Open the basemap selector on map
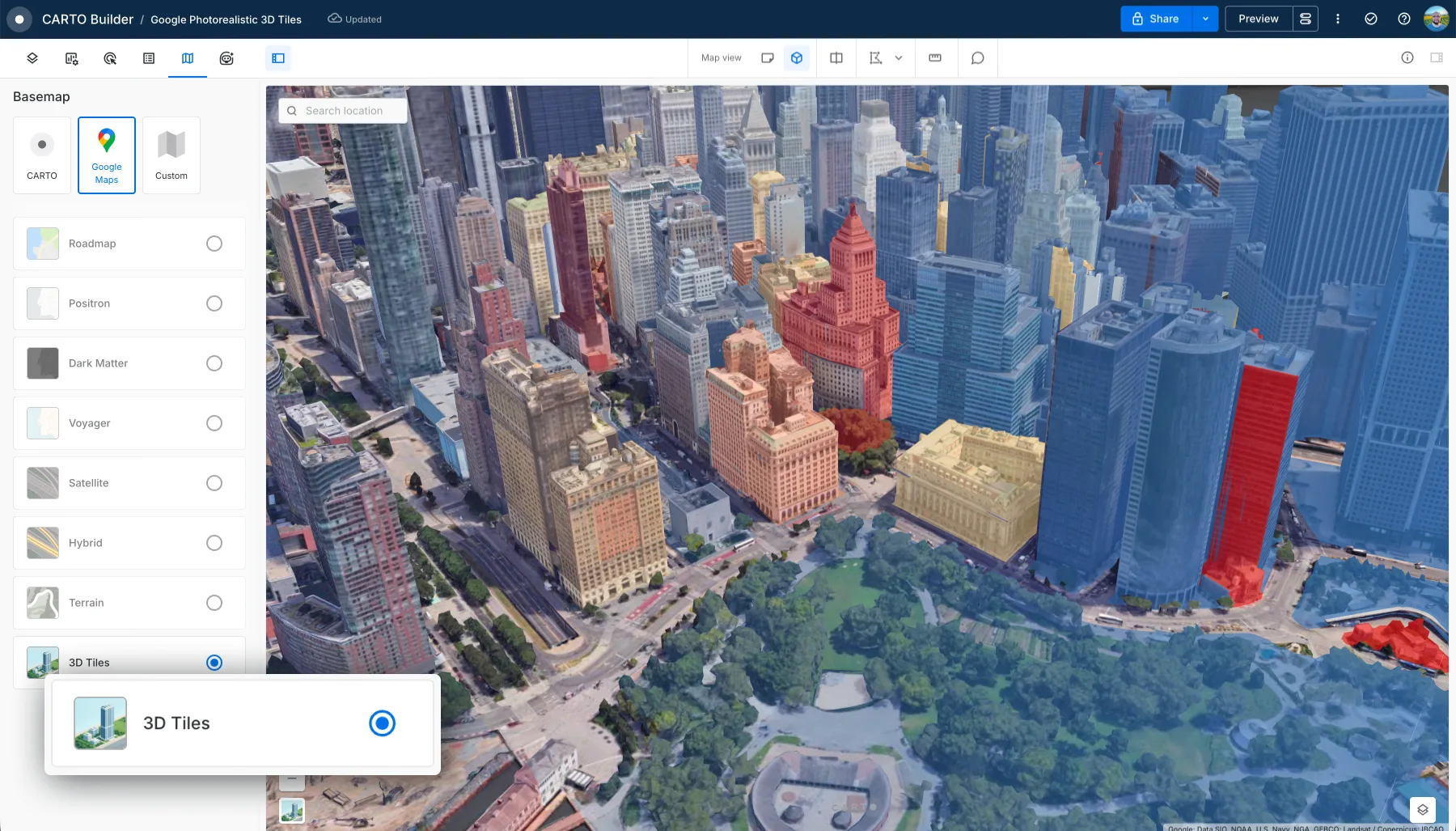1456x831 pixels. [292, 810]
